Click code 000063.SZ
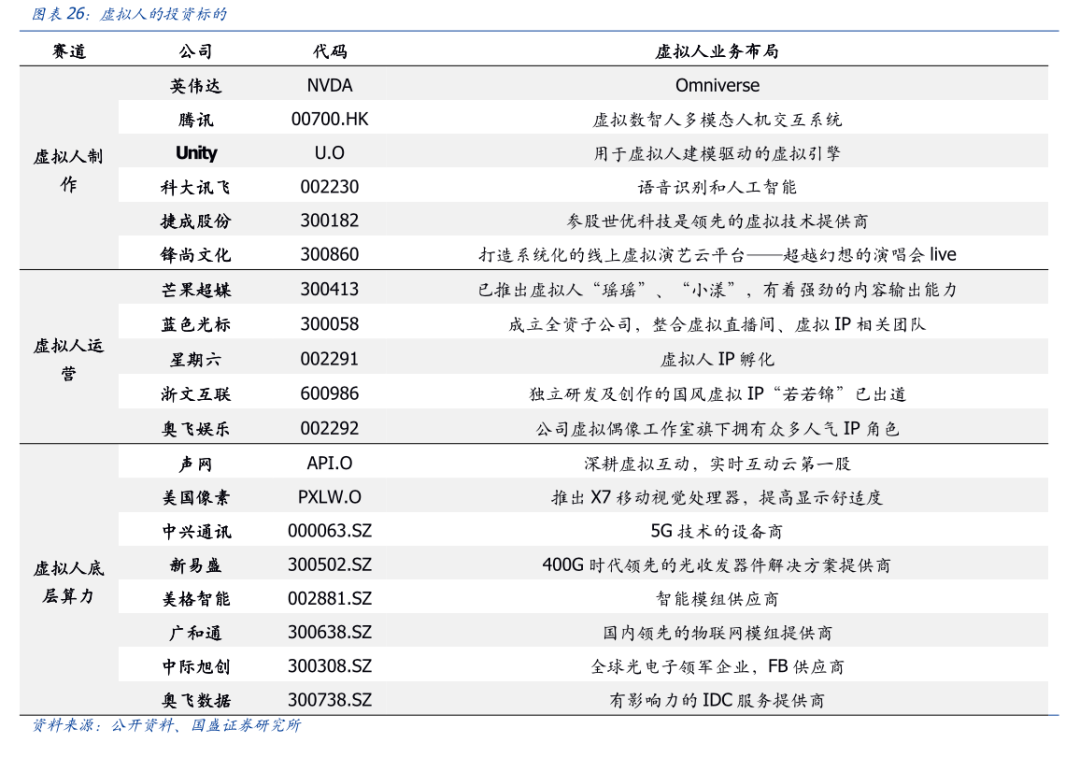Screen dimensions: 1080x757 (330, 530)
